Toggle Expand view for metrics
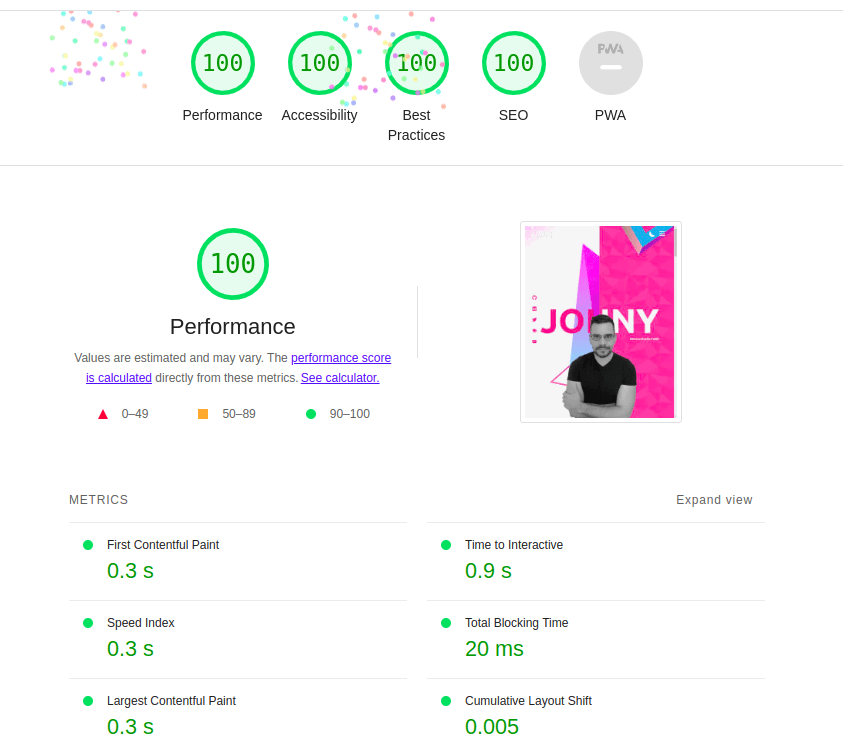843x748 pixels. point(714,500)
